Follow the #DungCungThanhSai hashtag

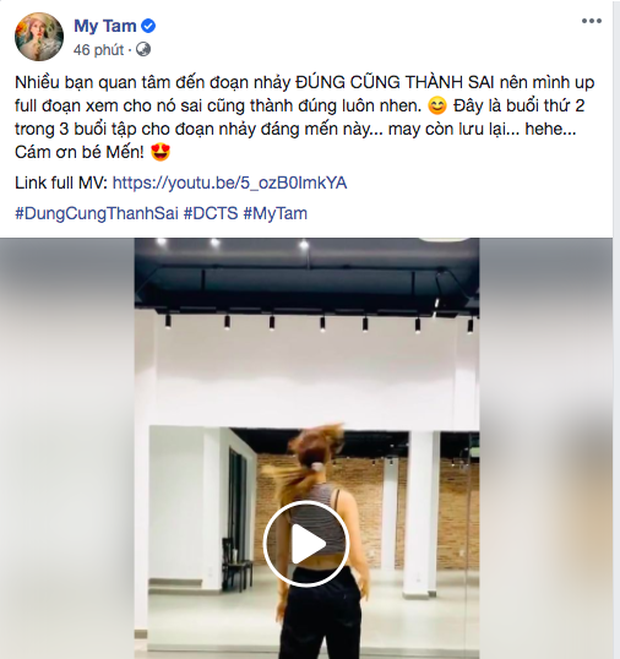[x=97, y=214]
